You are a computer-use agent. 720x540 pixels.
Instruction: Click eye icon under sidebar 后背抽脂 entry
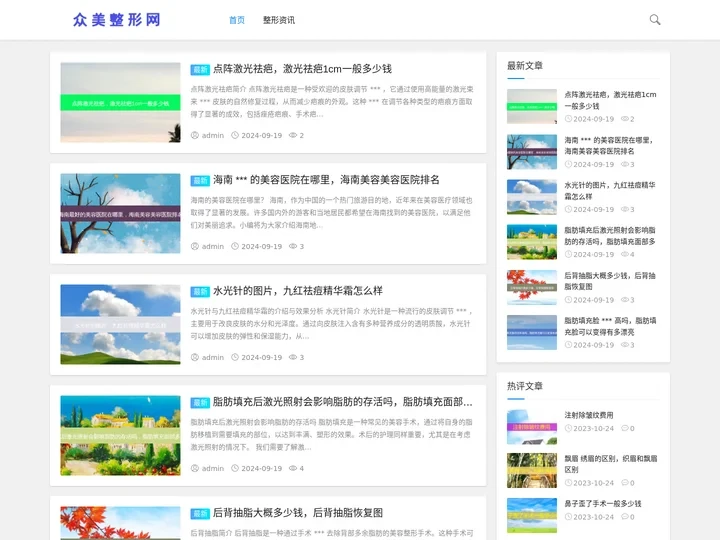[624, 300]
